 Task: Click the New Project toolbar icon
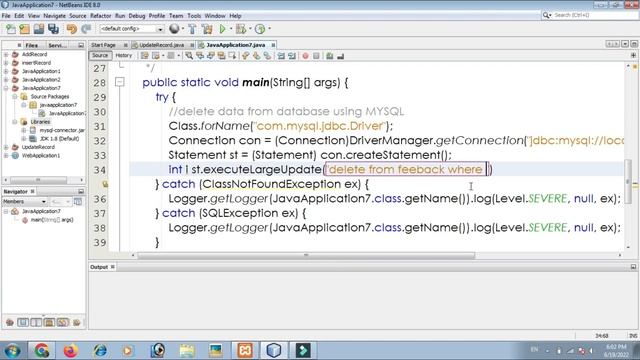24,29
